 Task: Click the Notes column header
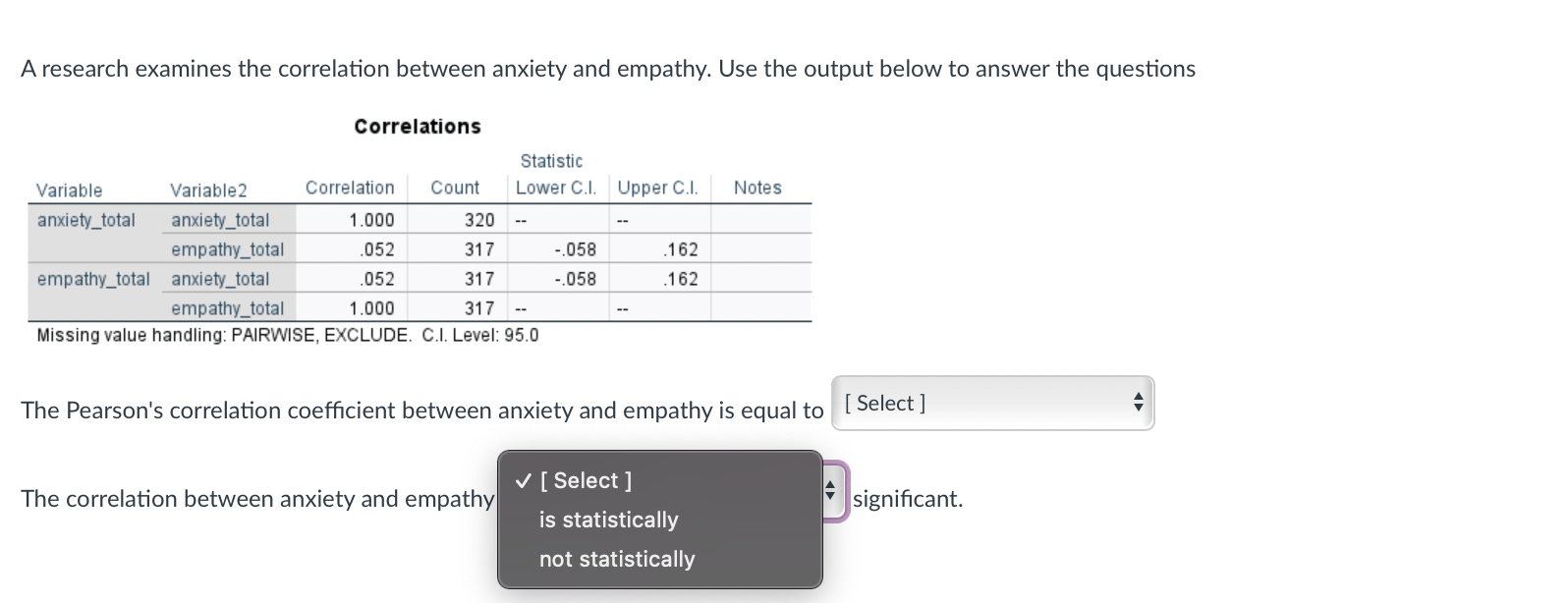[x=756, y=188]
